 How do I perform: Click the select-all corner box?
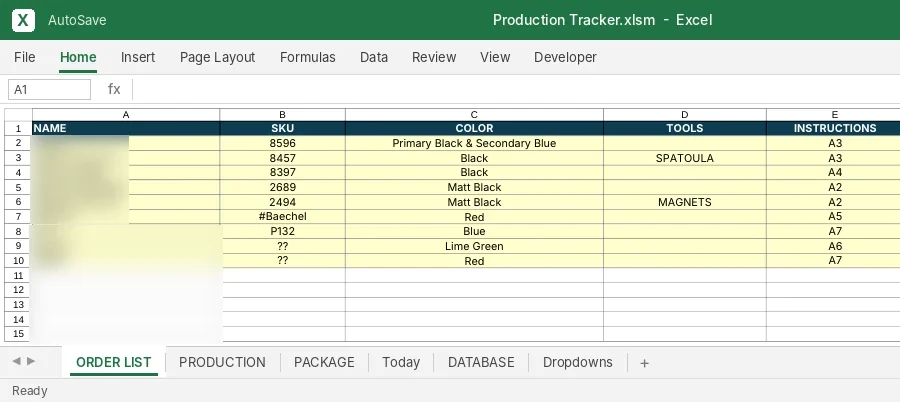click(x=18, y=115)
